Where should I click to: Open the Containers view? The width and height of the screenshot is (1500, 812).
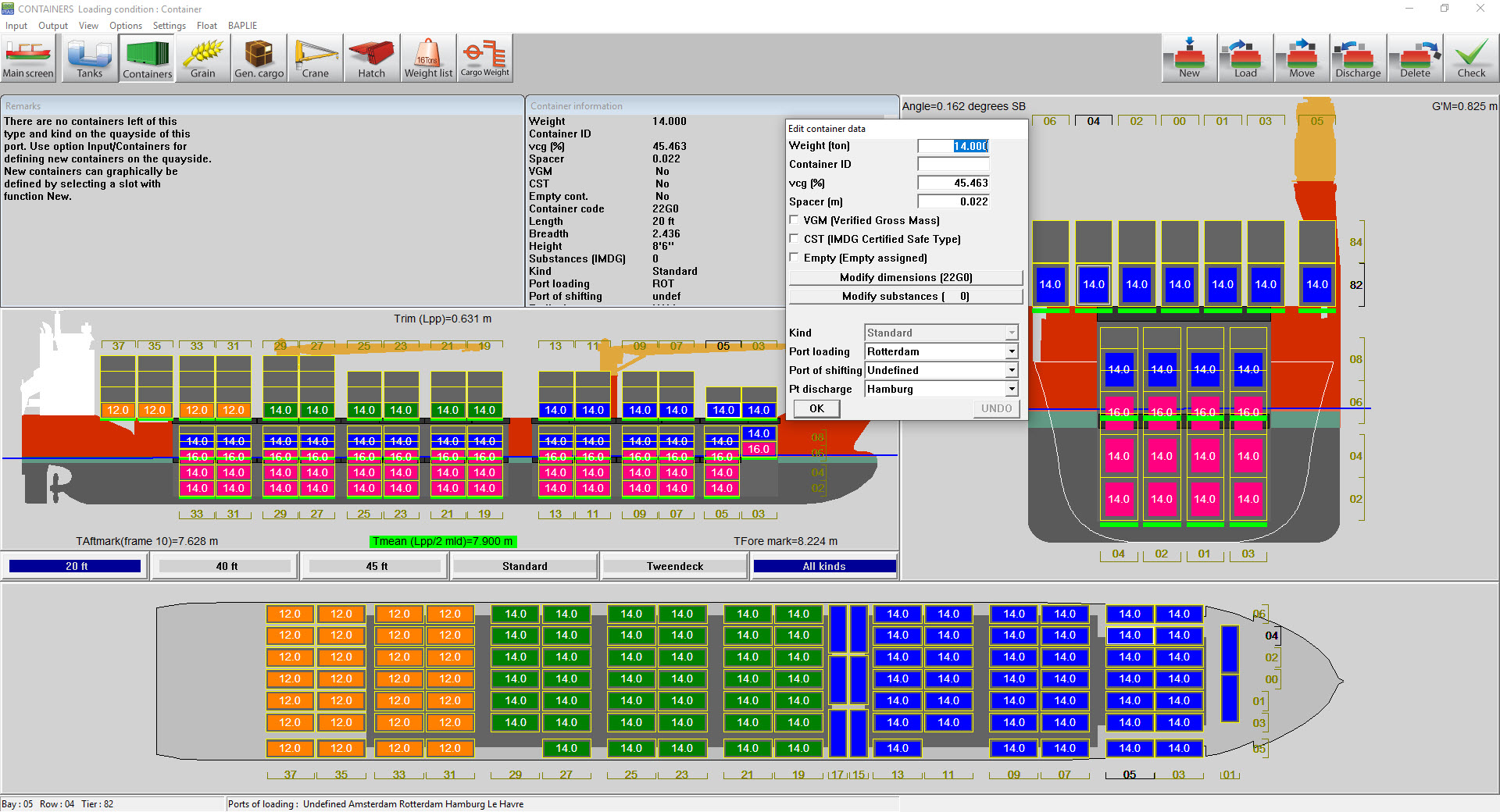click(146, 57)
